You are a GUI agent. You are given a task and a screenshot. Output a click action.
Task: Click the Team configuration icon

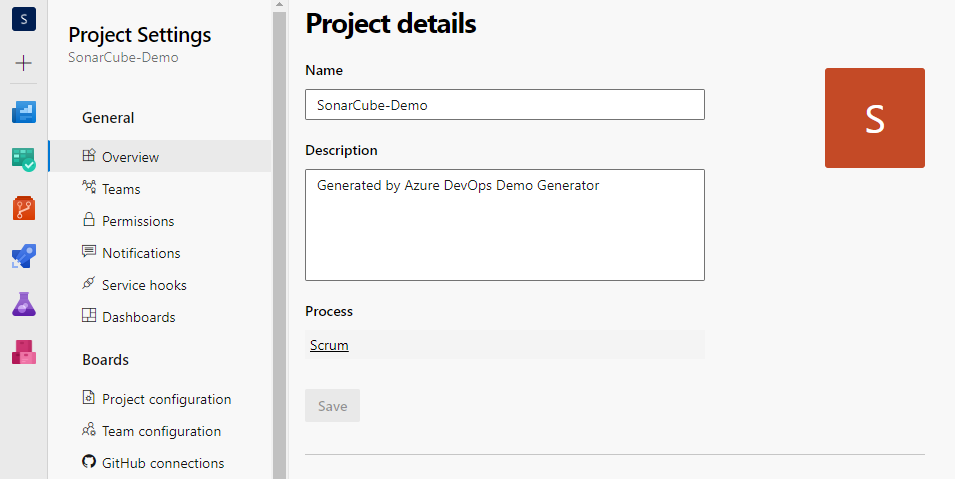pos(89,429)
